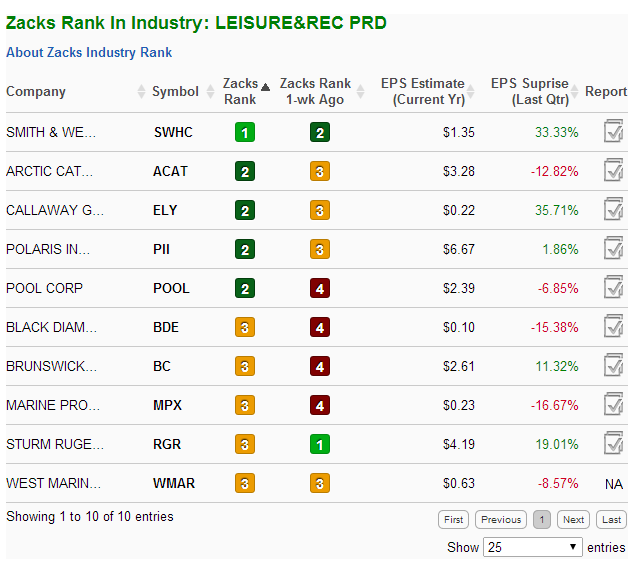634x568 pixels.
Task: Go to the Last page
Action: pos(611,519)
